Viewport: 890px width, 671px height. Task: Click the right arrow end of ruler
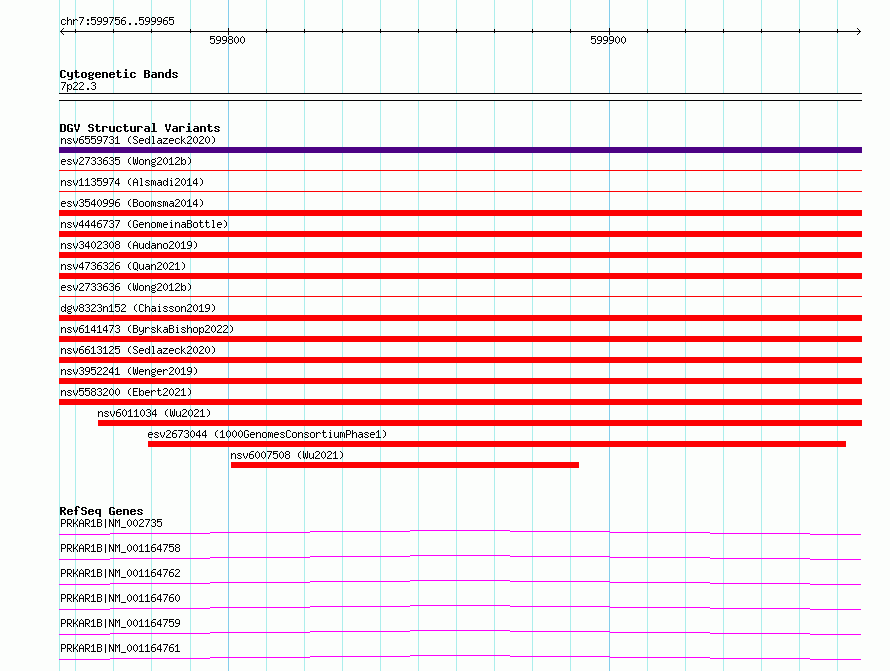[x=859, y=32]
